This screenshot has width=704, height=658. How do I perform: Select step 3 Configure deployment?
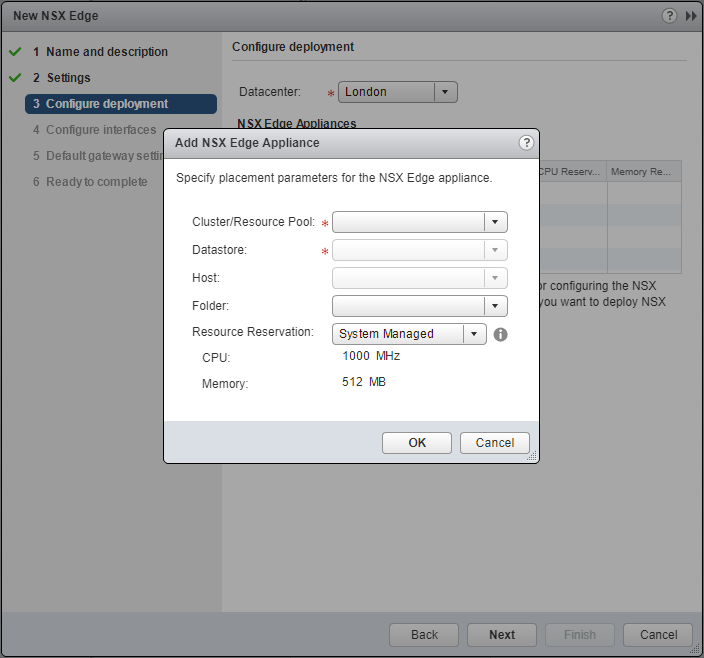point(106,104)
